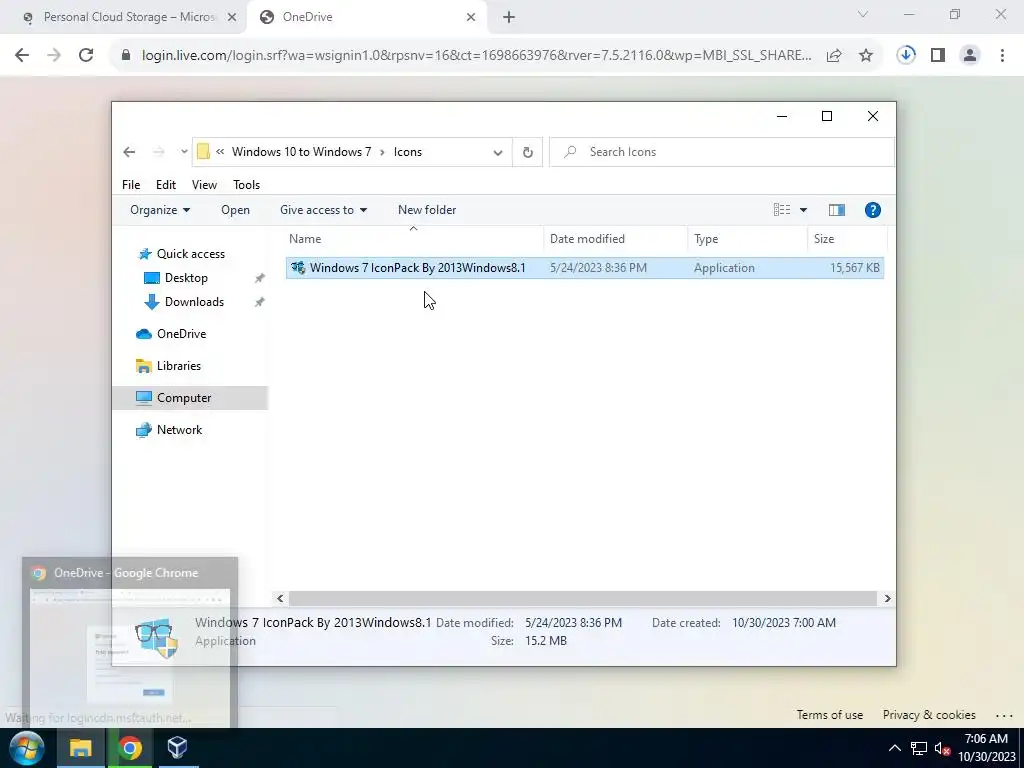Click the Start button orb
Image resolution: width=1024 pixels, height=768 pixels.
click(x=26, y=748)
